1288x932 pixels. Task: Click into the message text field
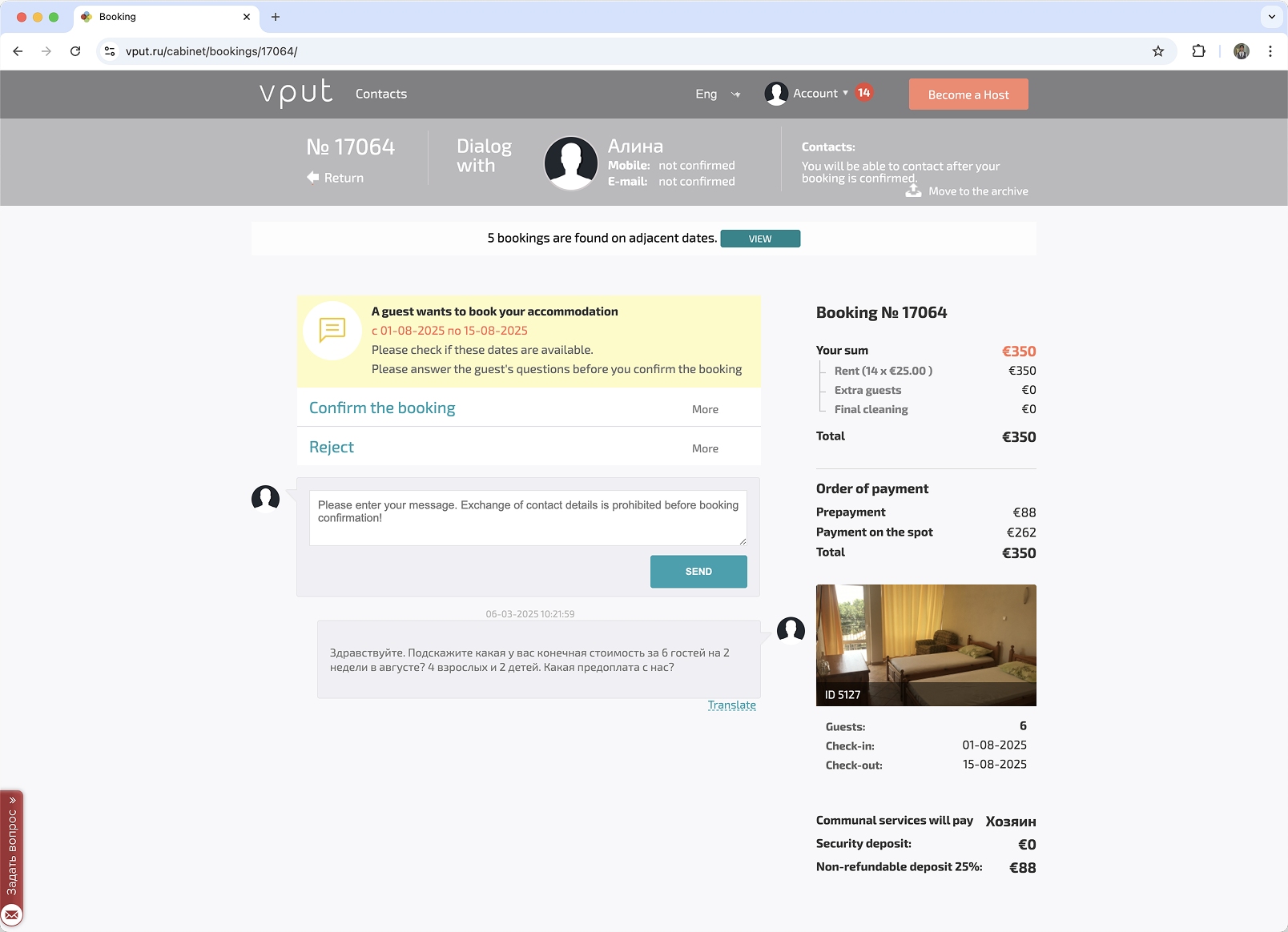point(528,517)
